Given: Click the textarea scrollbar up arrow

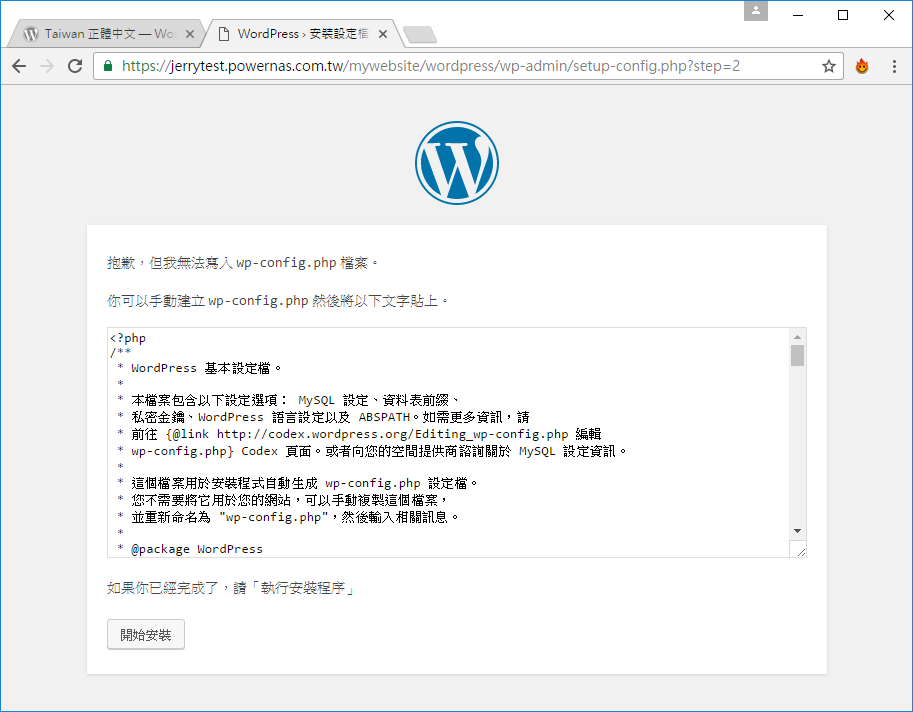Looking at the screenshot, I should point(797,336).
